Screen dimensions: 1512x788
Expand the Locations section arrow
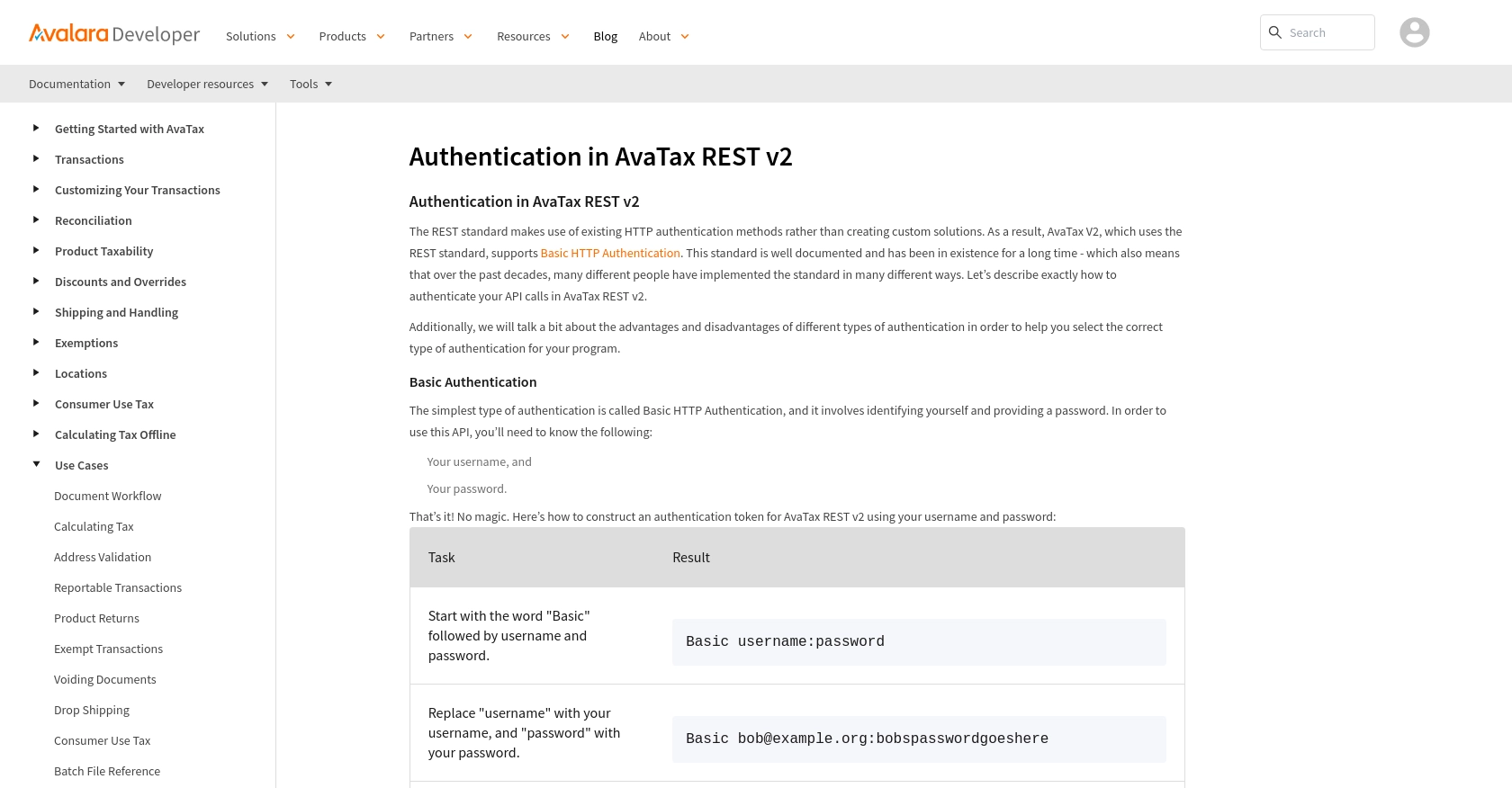(36, 372)
